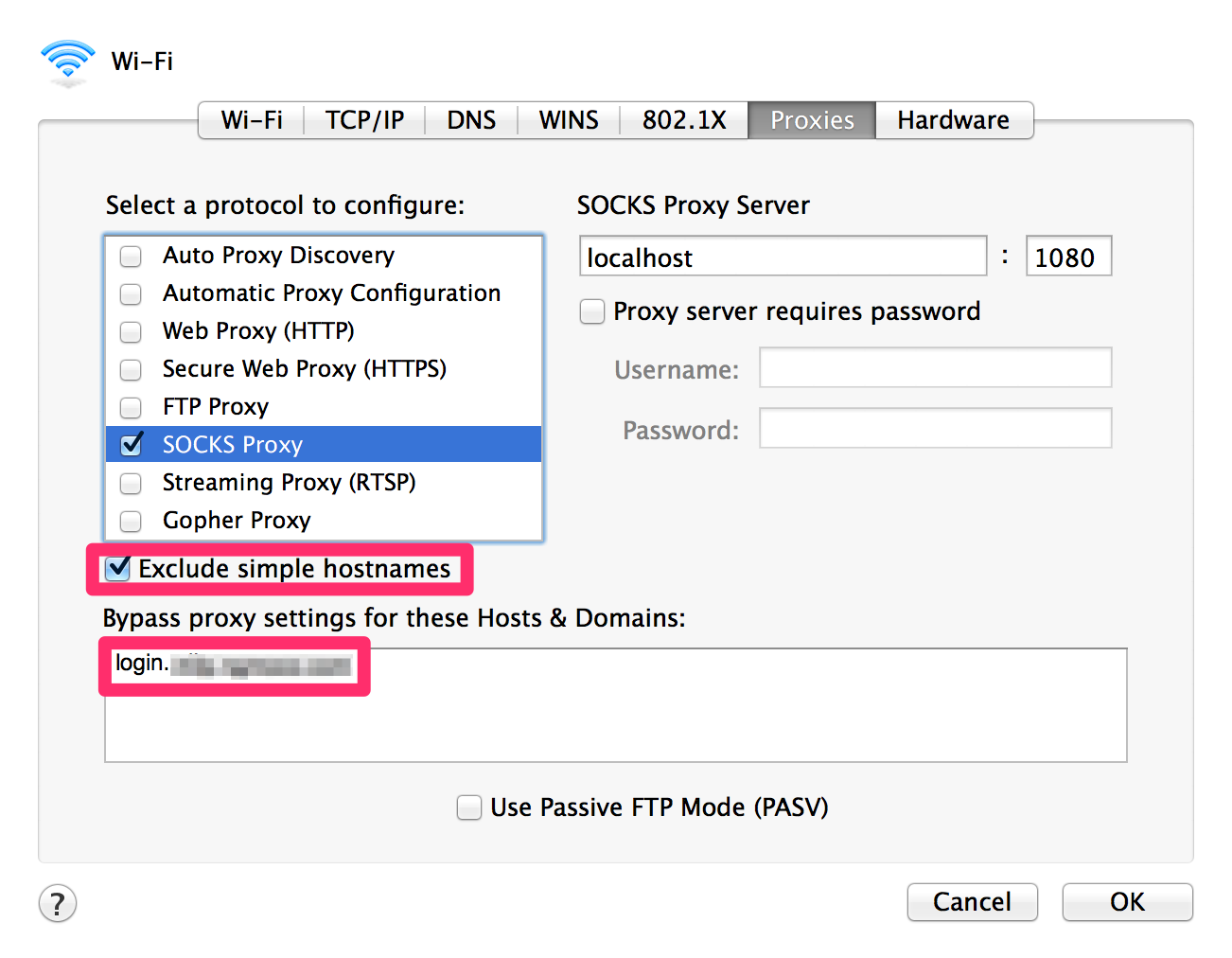Image resolution: width=1232 pixels, height=958 pixels.
Task: Click the OK button
Action: 1127,902
